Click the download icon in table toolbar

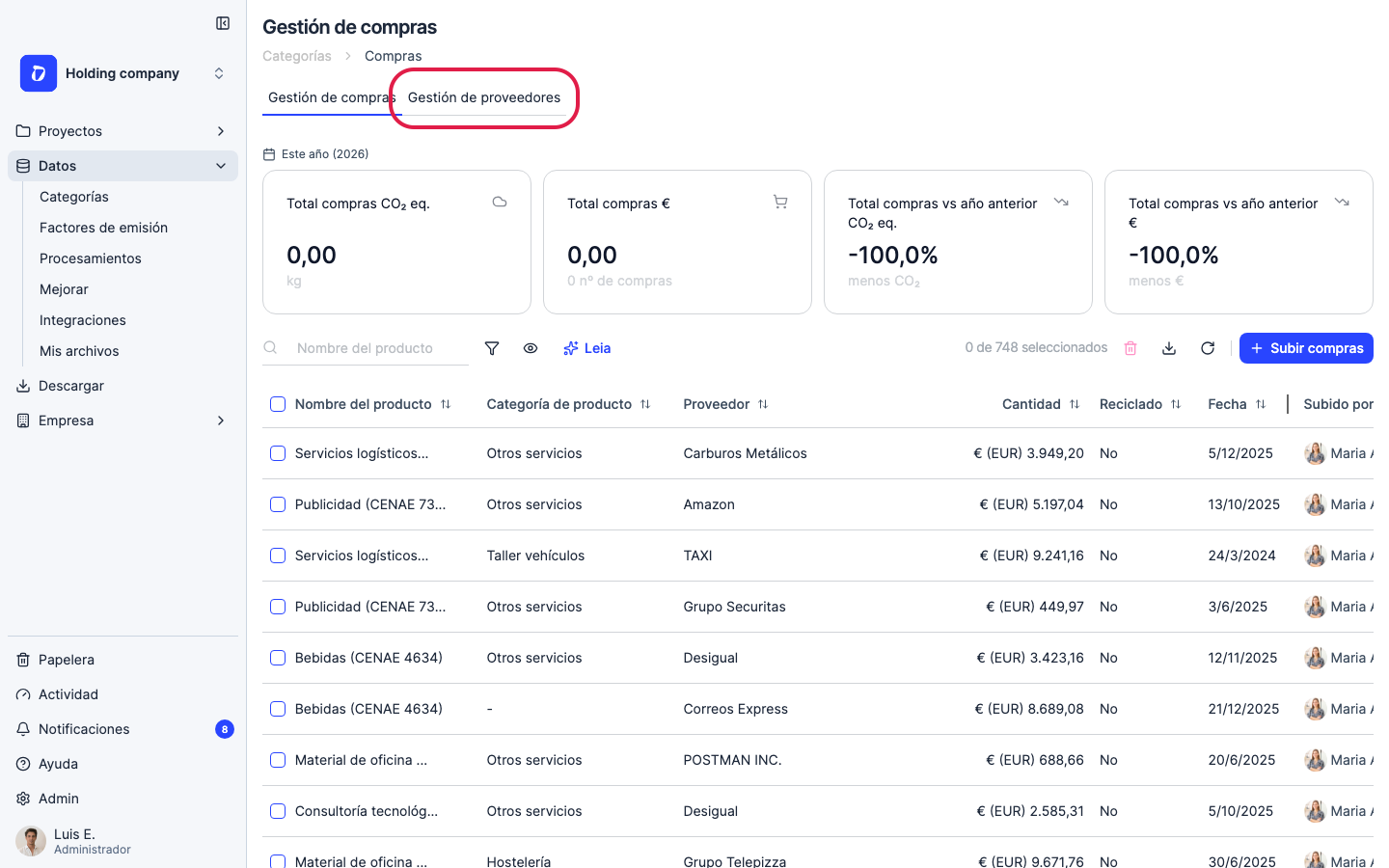(x=1169, y=348)
